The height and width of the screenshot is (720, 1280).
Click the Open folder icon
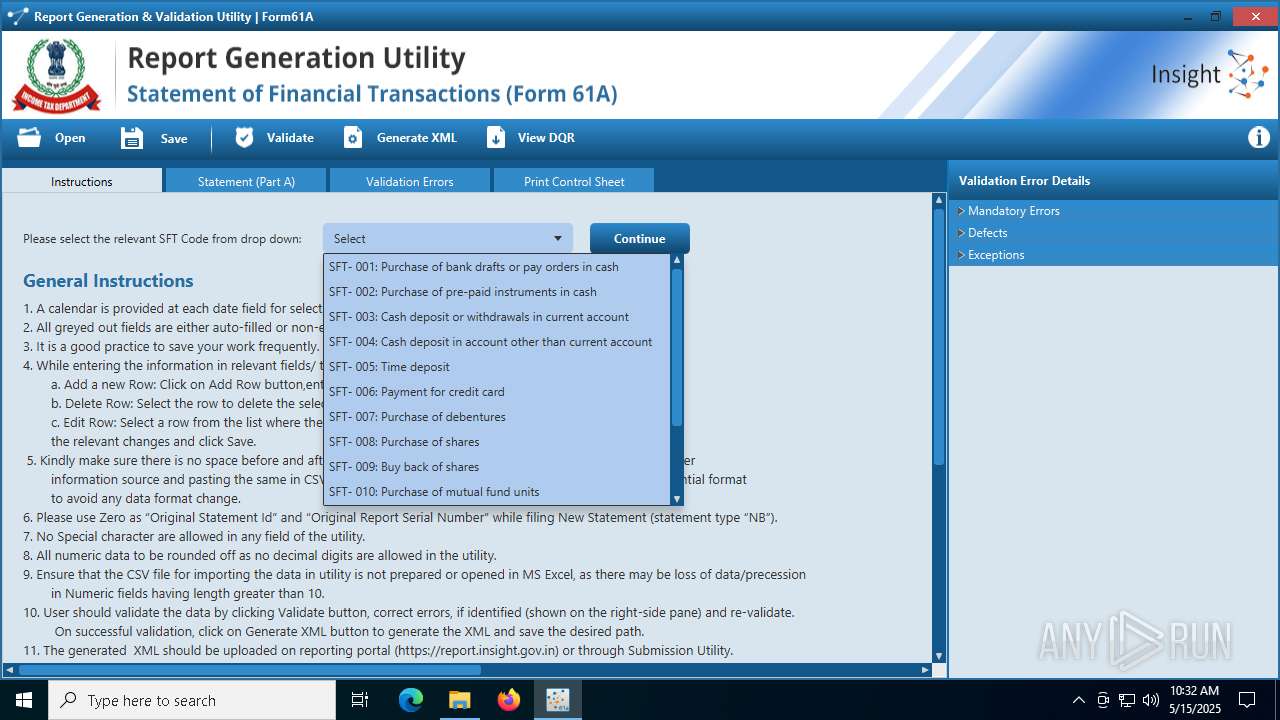click(29, 138)
